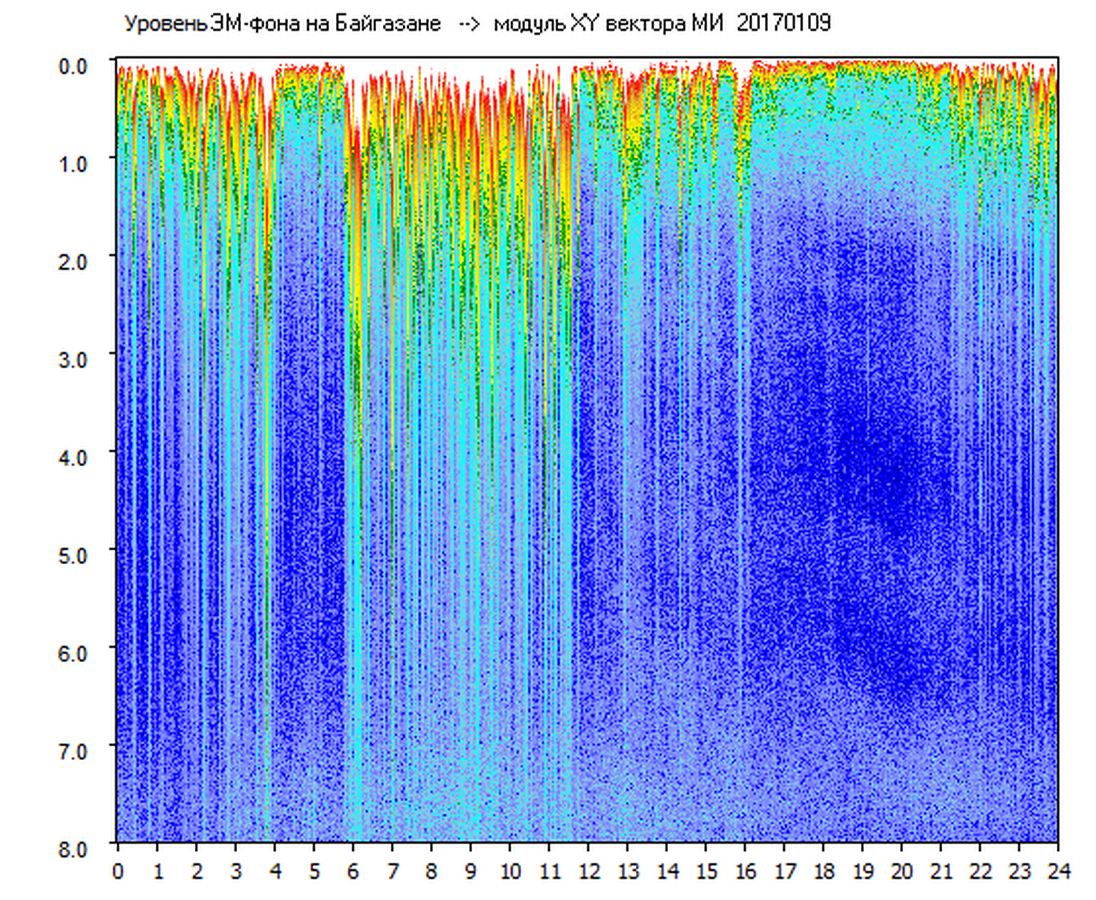Viewport: 1096px width, 900px height.
Task: Click the y-axis label 0.0
Action: click(x=77, y=64)
